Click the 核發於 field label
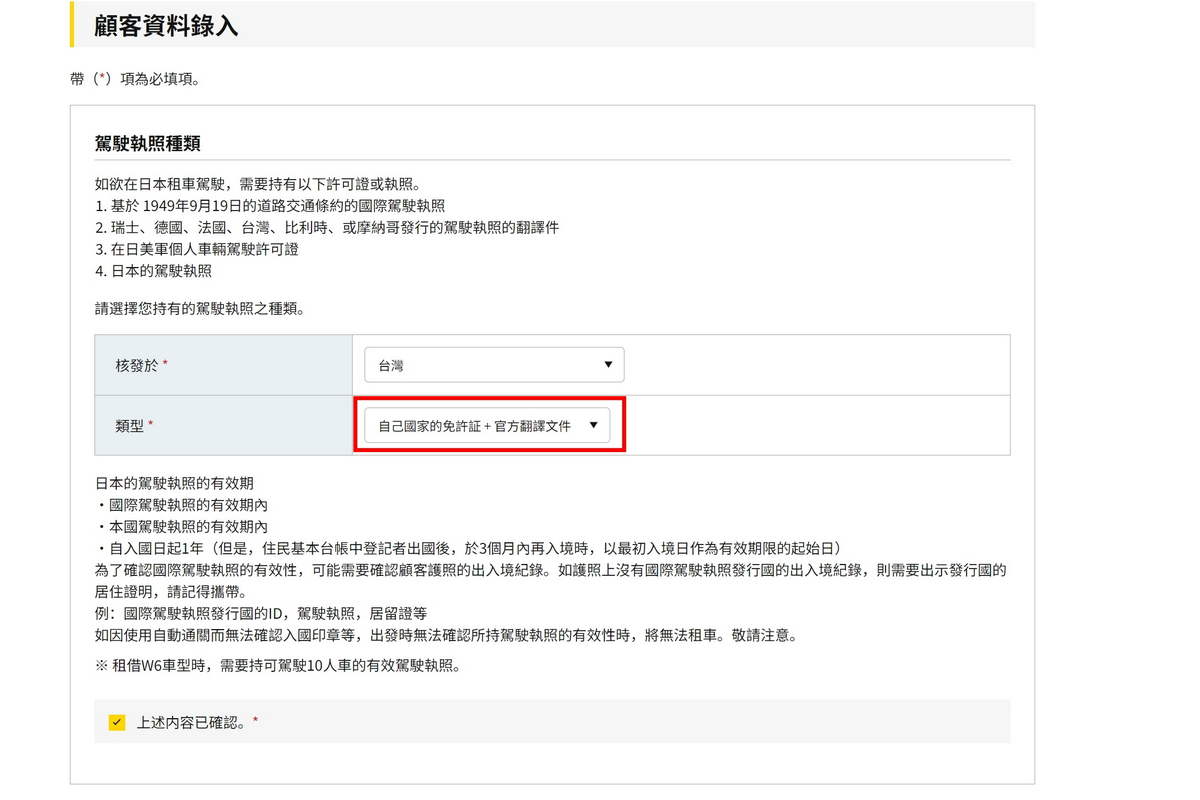 click(x=137, y=365)
